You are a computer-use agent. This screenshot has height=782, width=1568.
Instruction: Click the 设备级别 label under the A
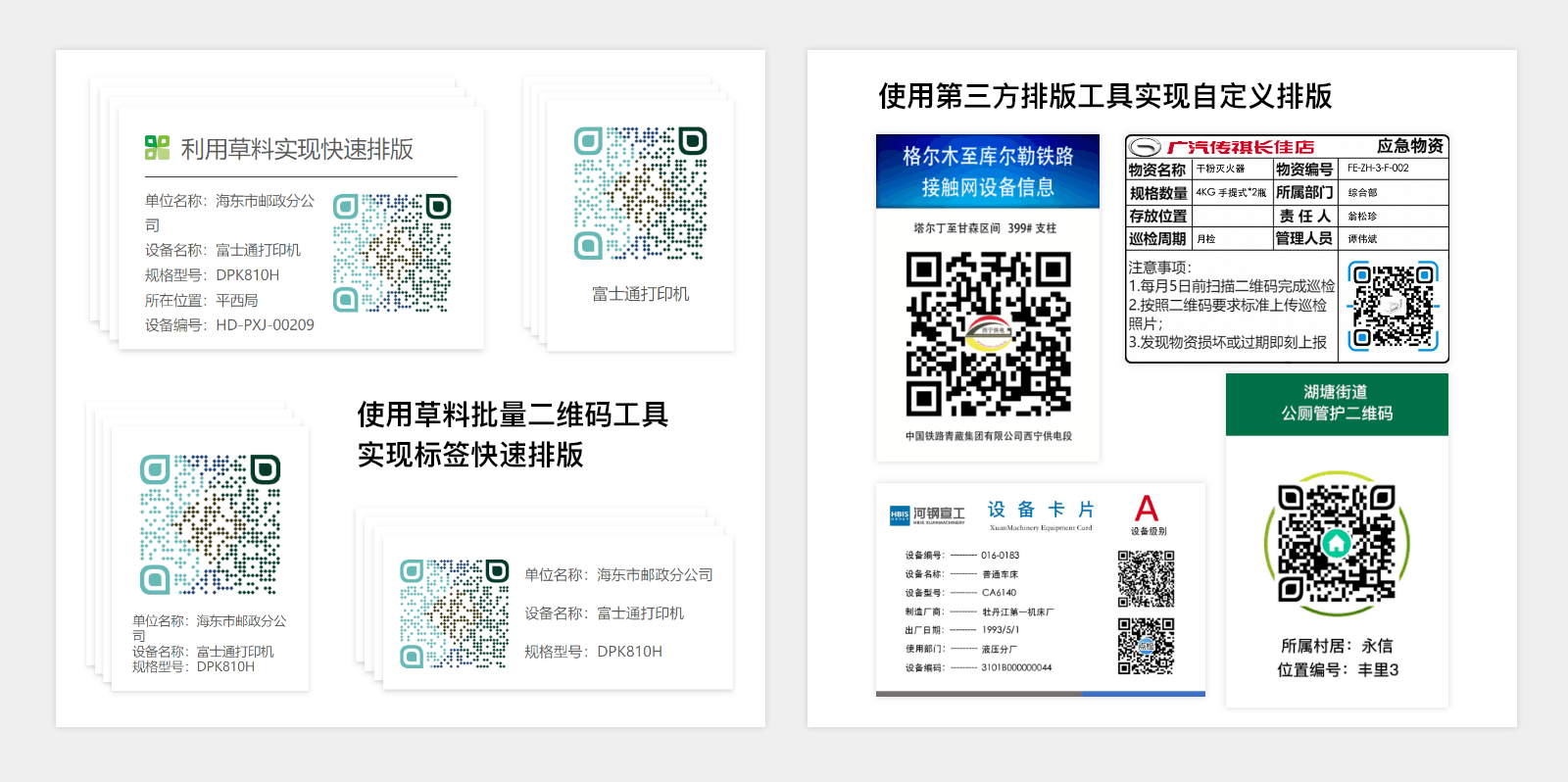pyautogui.click(x=1149, y=531)
